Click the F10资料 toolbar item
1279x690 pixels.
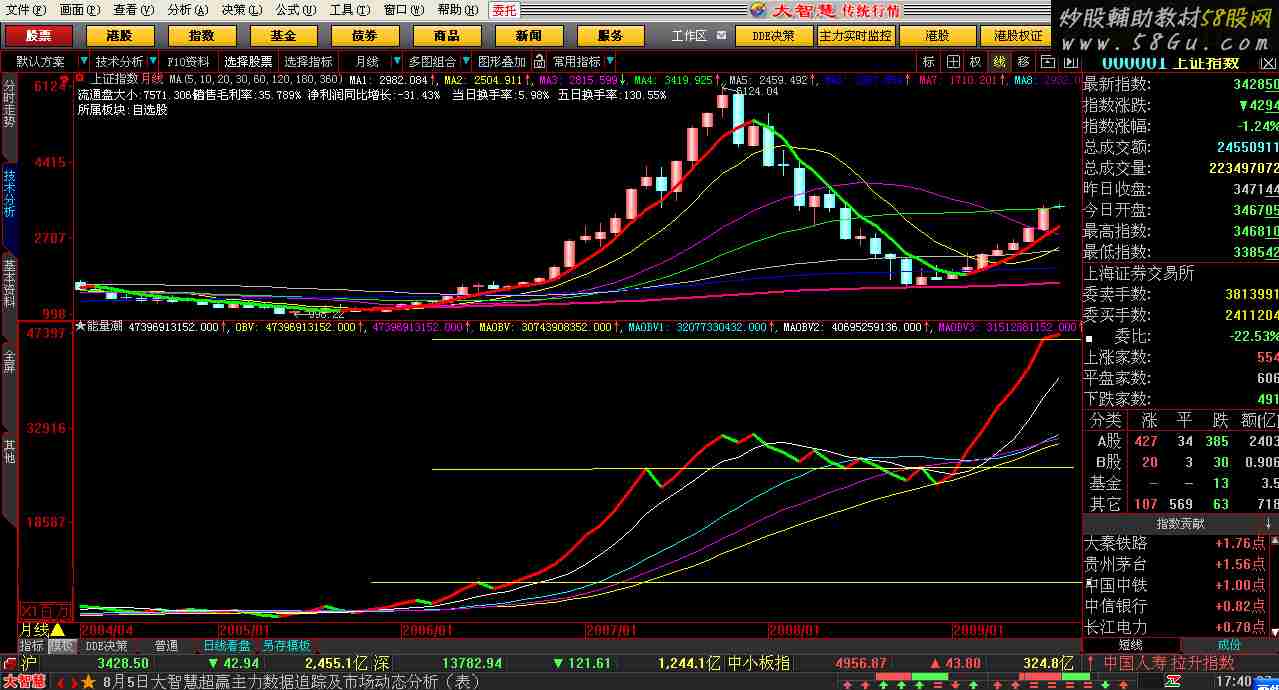coord(189,62)
